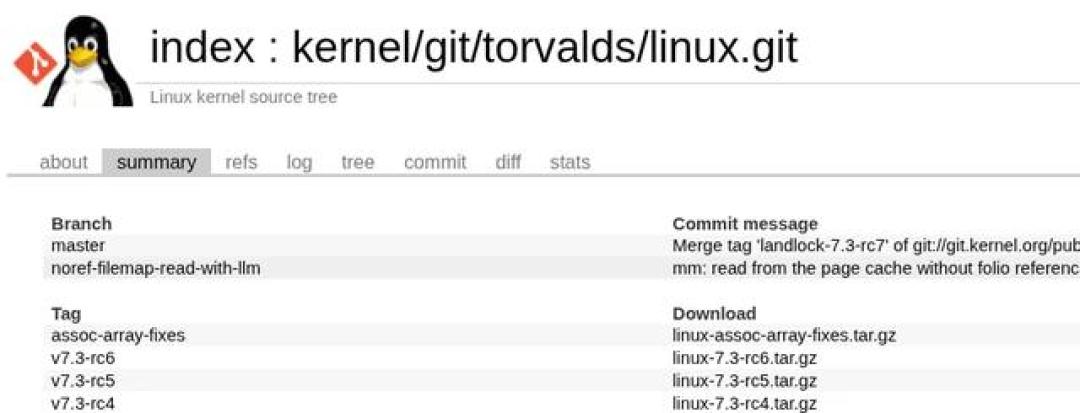This screenshot has width=1080, height=413.
Task: Show the stats tab
Action: coord(570,162)
